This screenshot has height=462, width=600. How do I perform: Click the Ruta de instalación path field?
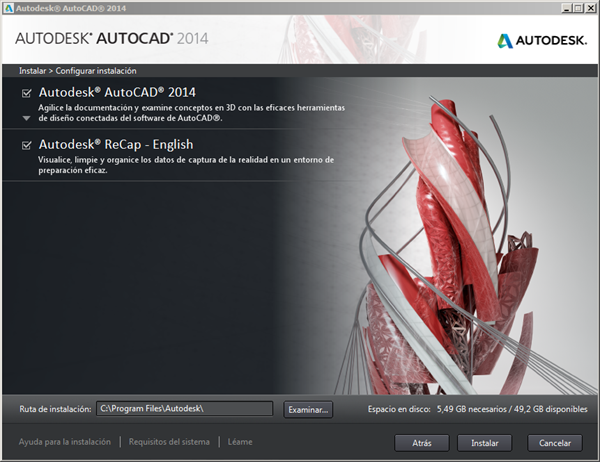[x=184, y=409]
